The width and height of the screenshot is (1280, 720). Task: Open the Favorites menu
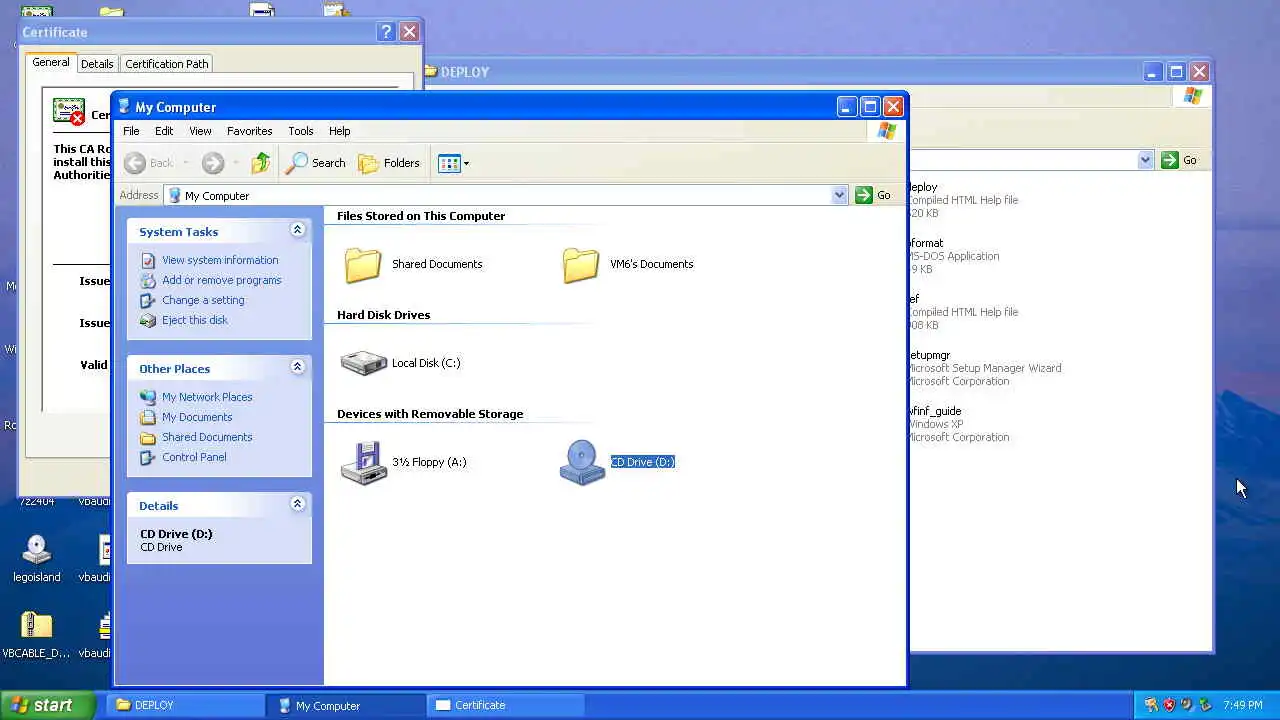pyautogui.click(x=249, y=131)
